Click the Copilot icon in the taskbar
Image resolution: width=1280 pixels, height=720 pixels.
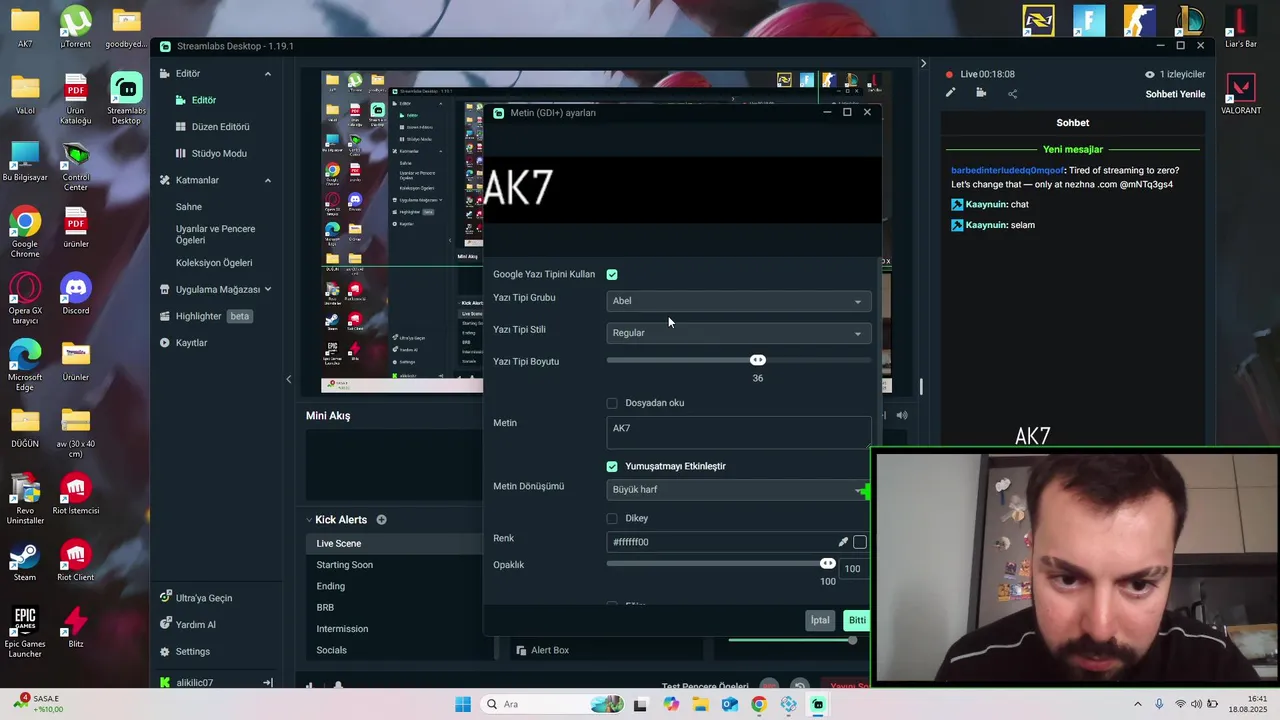pos(670,704)
